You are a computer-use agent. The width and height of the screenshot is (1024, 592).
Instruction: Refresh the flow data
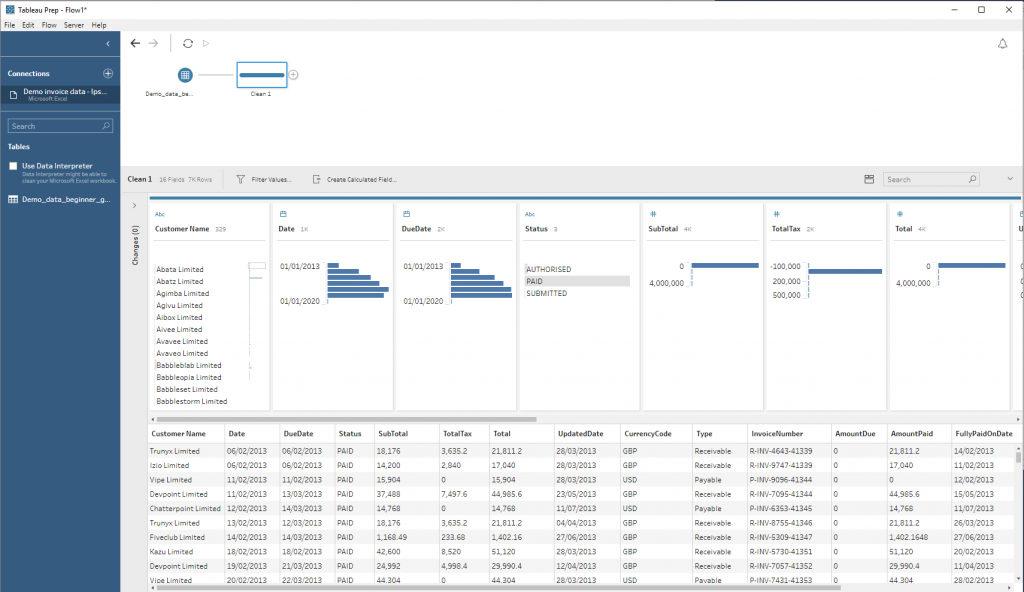coord(188,43)
